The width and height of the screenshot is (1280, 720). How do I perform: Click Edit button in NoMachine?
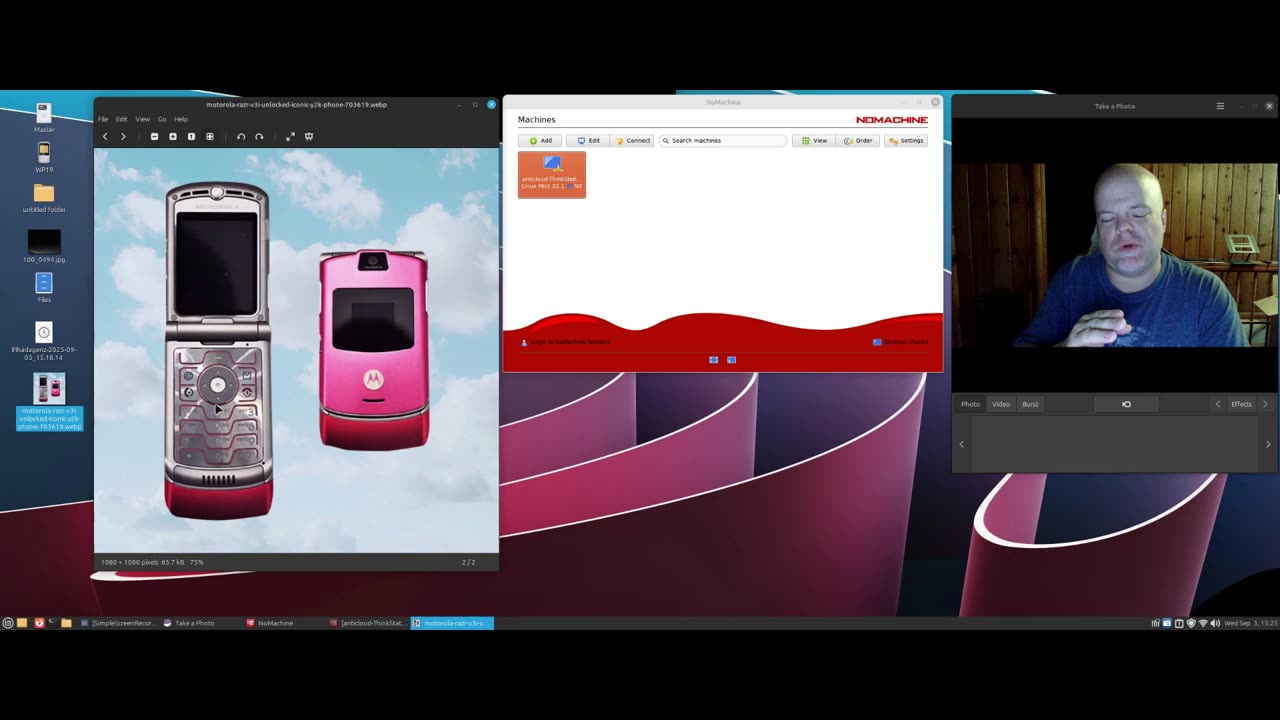tap(588, 140)
